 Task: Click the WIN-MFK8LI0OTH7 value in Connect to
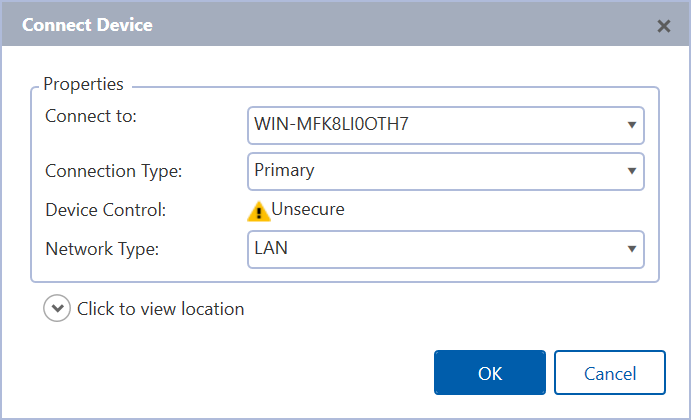(x=331, y=126)
